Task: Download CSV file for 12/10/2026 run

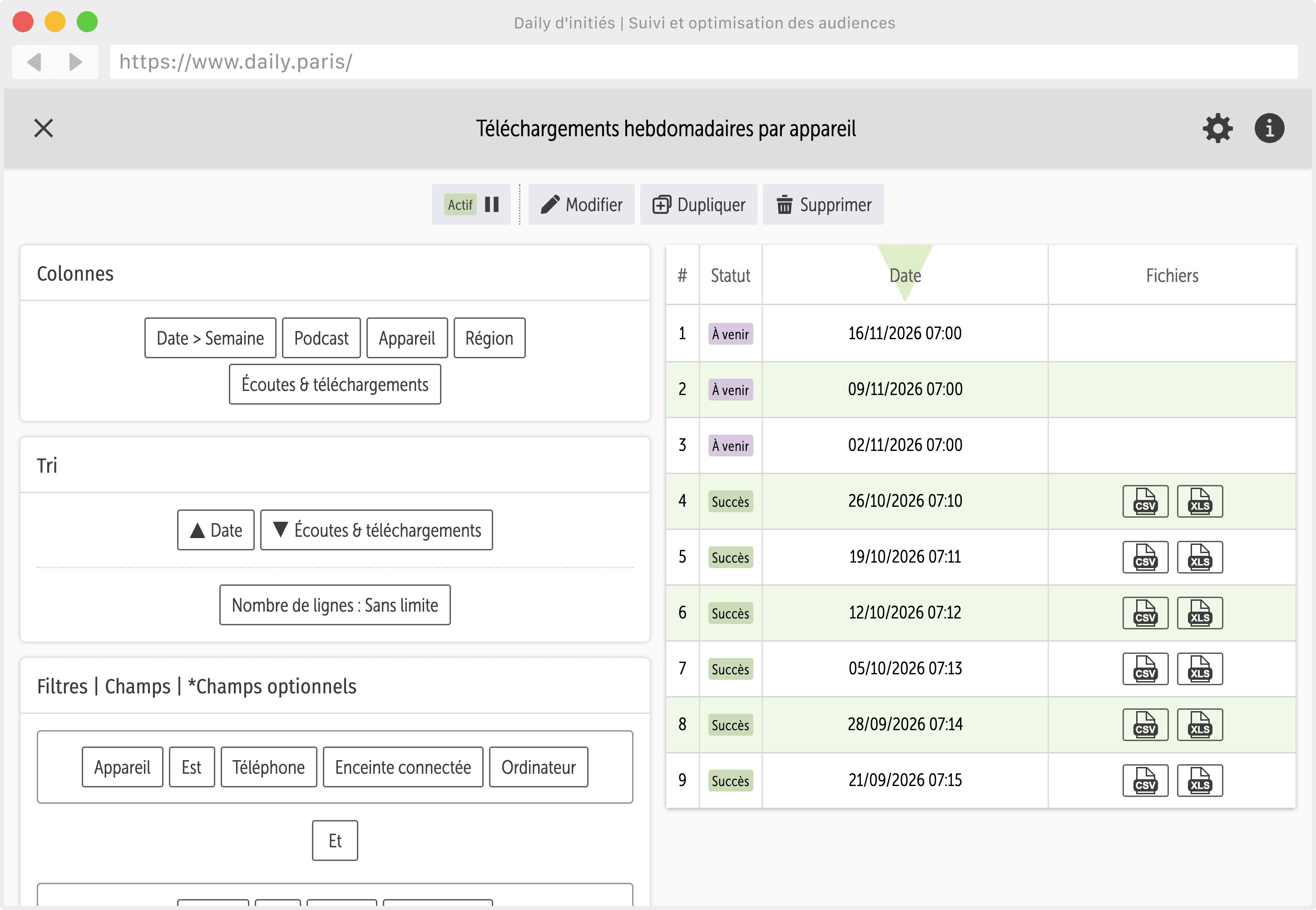Action: [x=1145, y=613]
